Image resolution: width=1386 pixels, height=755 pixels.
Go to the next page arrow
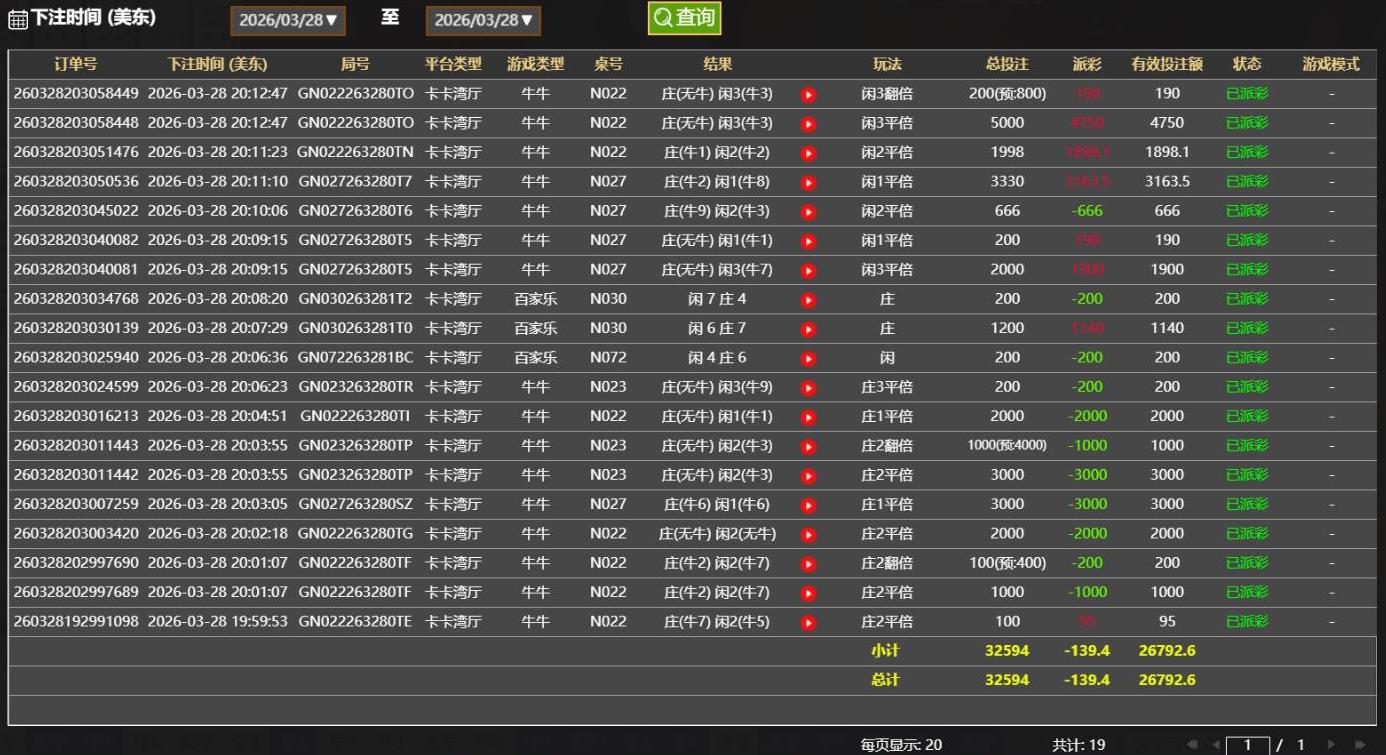tap(1331, 745)
